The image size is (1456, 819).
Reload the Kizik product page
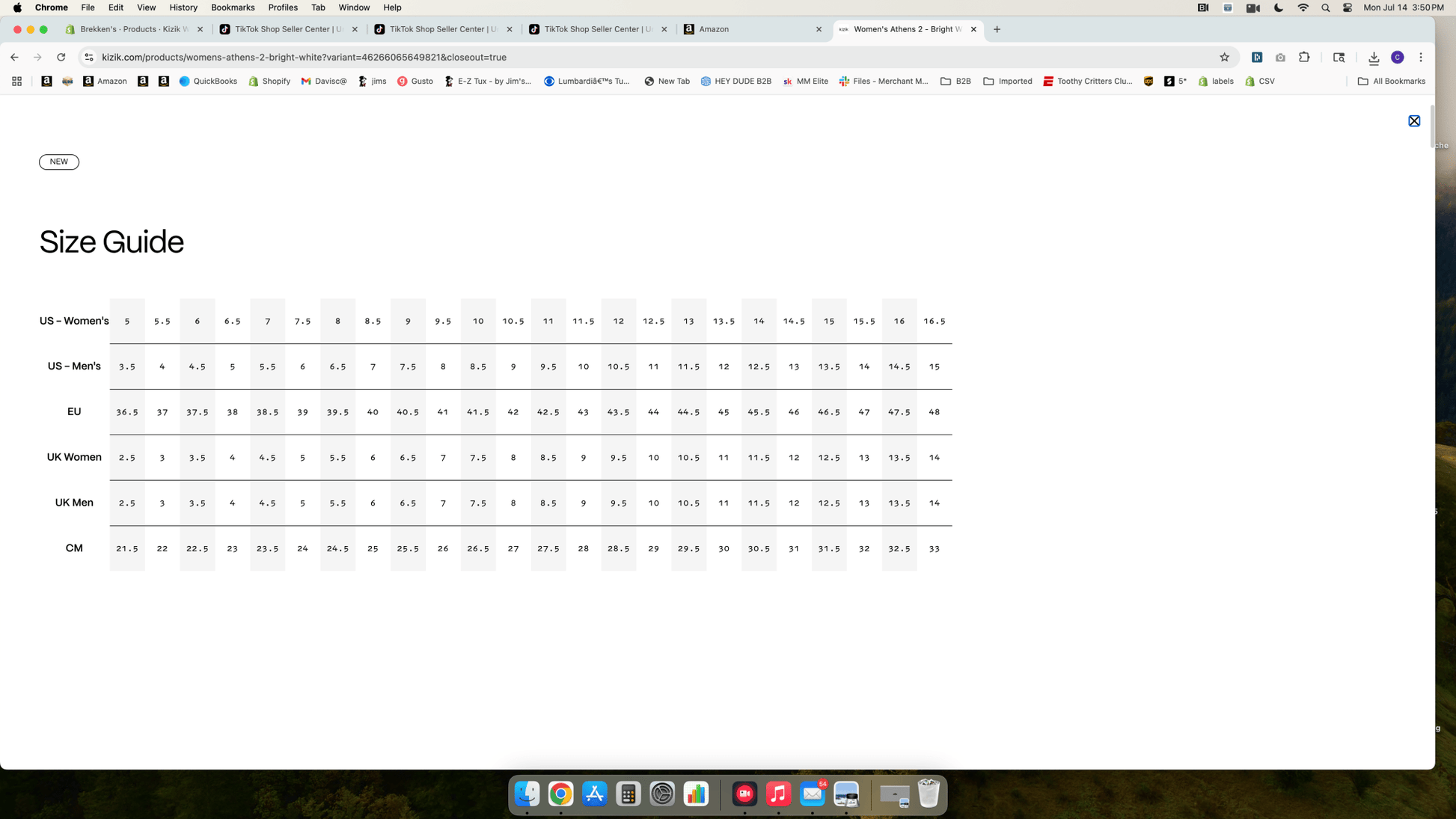click(x=61, y=57)
